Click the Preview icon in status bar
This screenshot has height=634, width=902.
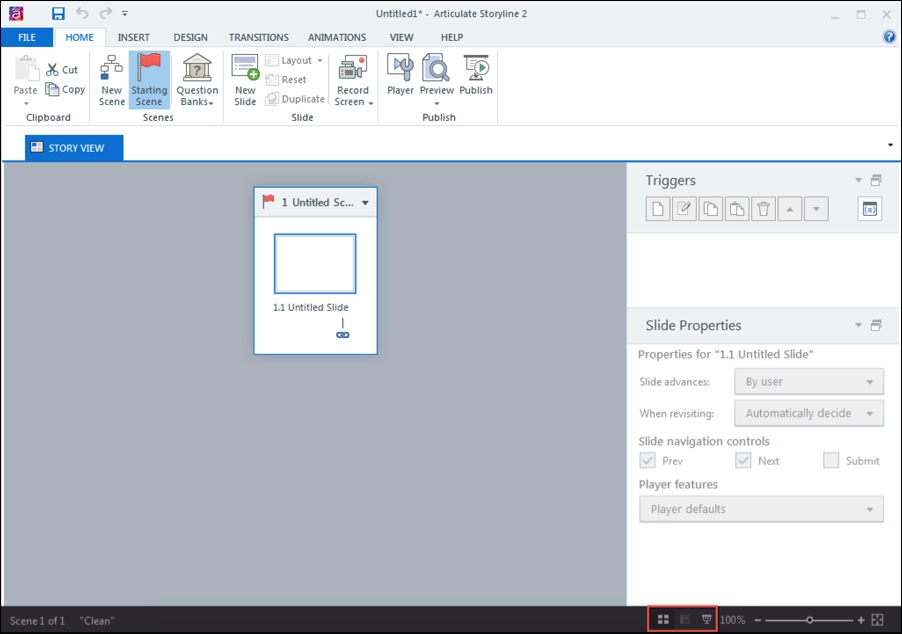click(x=706, y=620)
